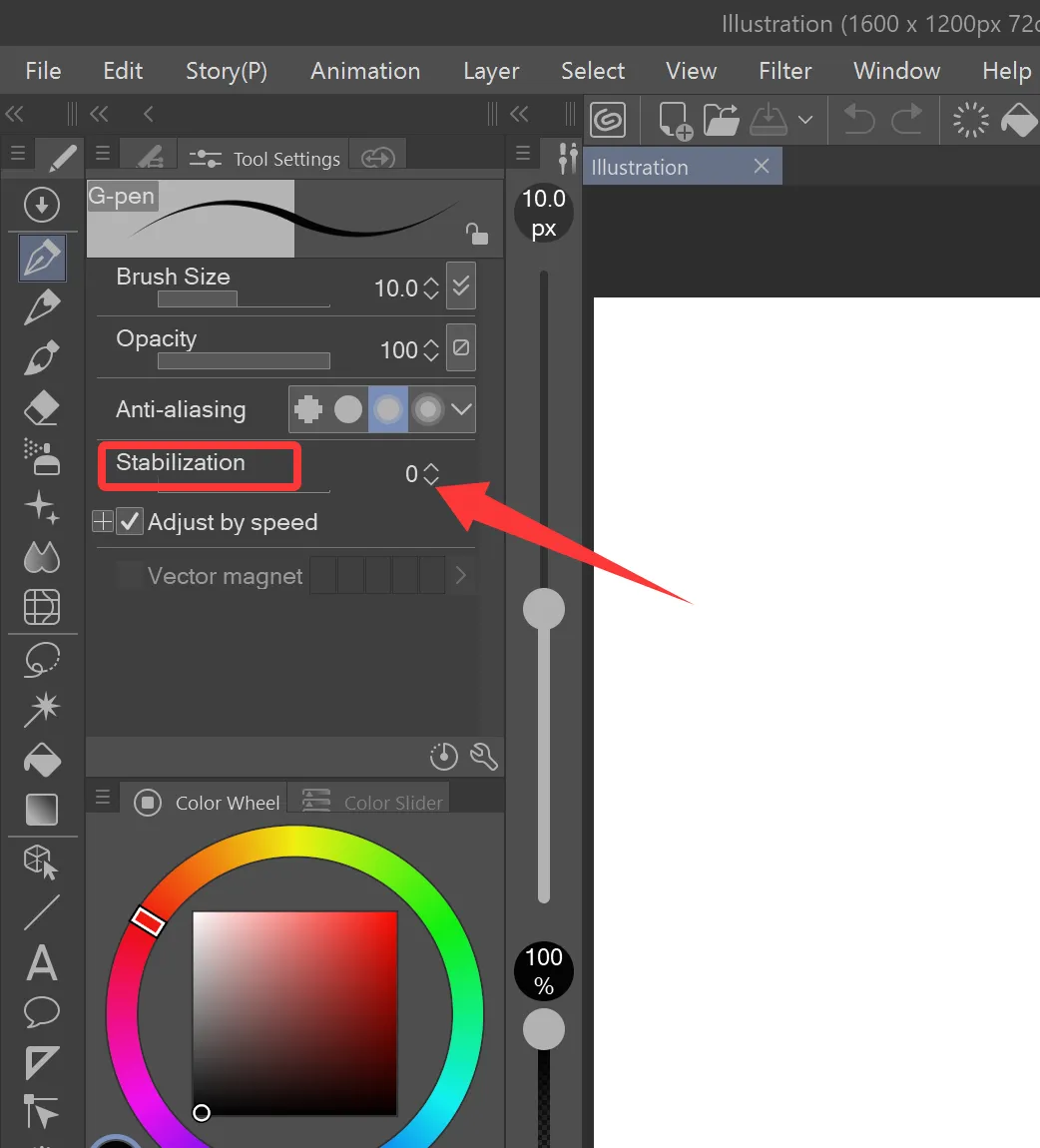Collapse the leftmost tool palette dock
The image size is (1040, 1148).
point(14,114)
